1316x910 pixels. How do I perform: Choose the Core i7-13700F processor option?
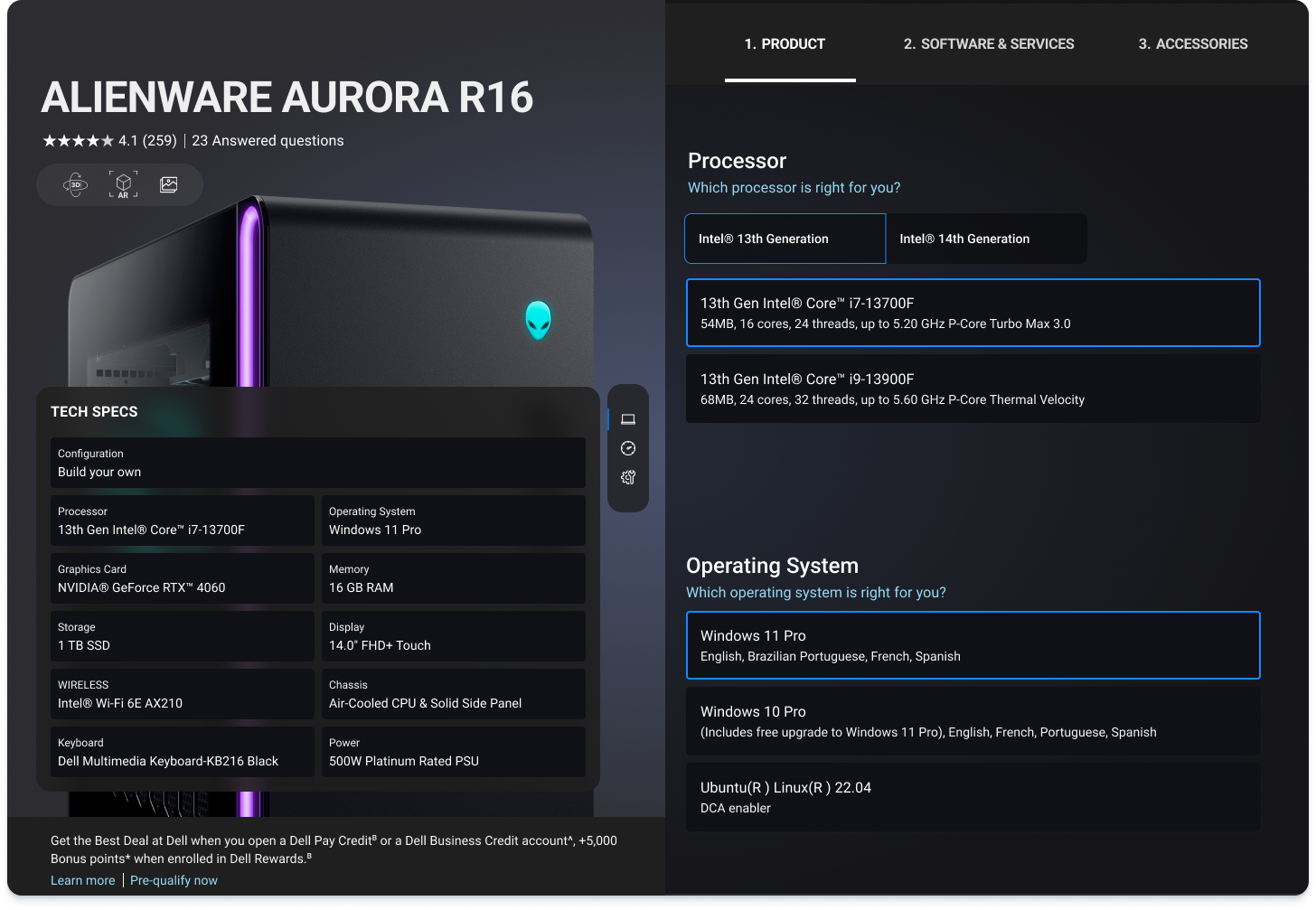click(973, 313)
